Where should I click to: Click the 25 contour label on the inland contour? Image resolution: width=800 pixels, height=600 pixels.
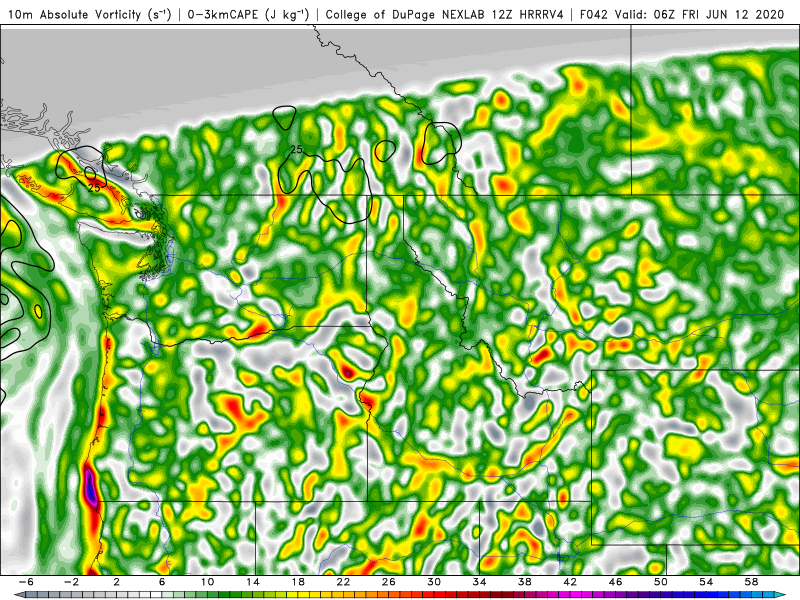pyautogui.click(x=296, y=149)
